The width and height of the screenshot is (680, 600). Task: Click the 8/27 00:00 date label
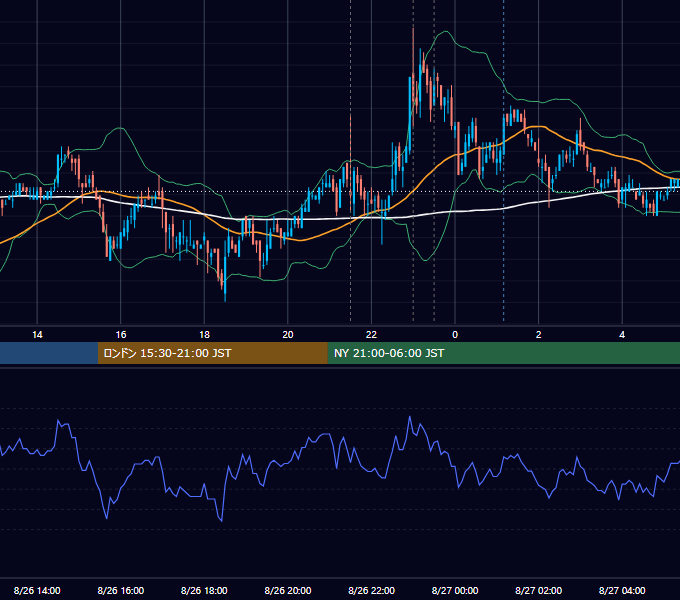[x=455, y=590]
